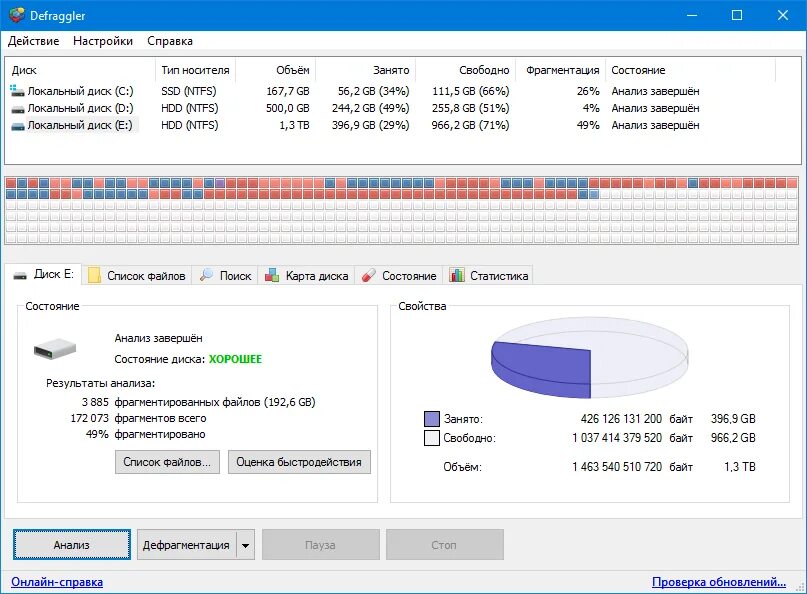Expand the Дефрагментация dropdown arrow
The image size is (807, 594).
point(245,545)
